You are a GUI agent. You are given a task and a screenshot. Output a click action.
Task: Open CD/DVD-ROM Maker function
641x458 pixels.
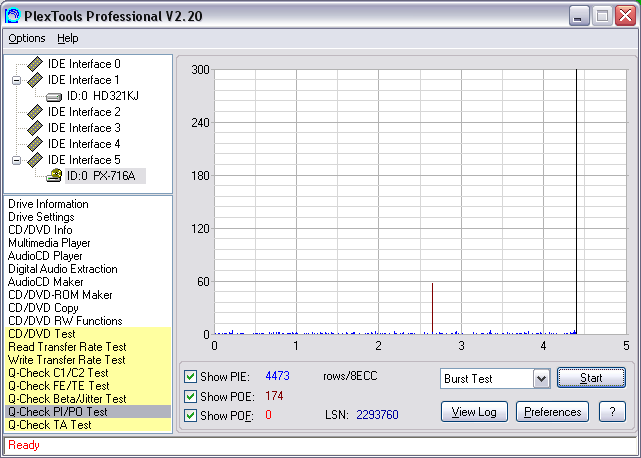[60, 295]
